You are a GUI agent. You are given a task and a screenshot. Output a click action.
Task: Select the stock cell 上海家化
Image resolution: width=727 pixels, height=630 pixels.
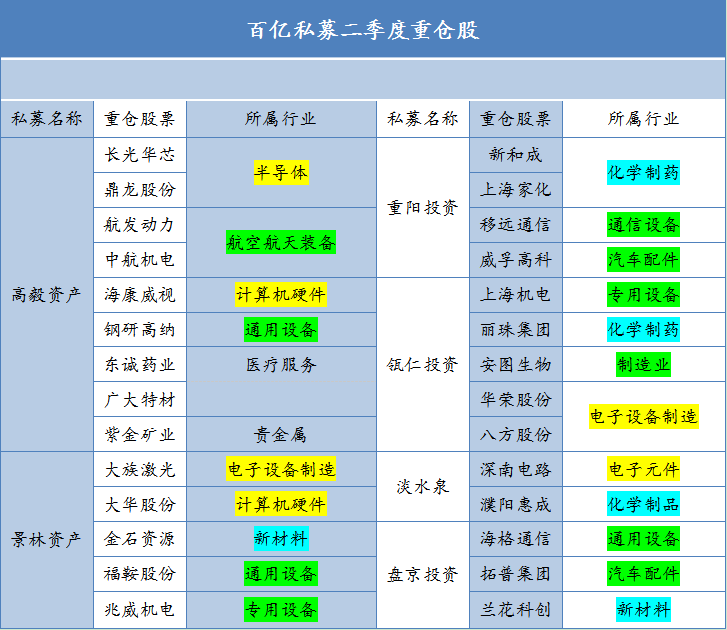[516, 190]
